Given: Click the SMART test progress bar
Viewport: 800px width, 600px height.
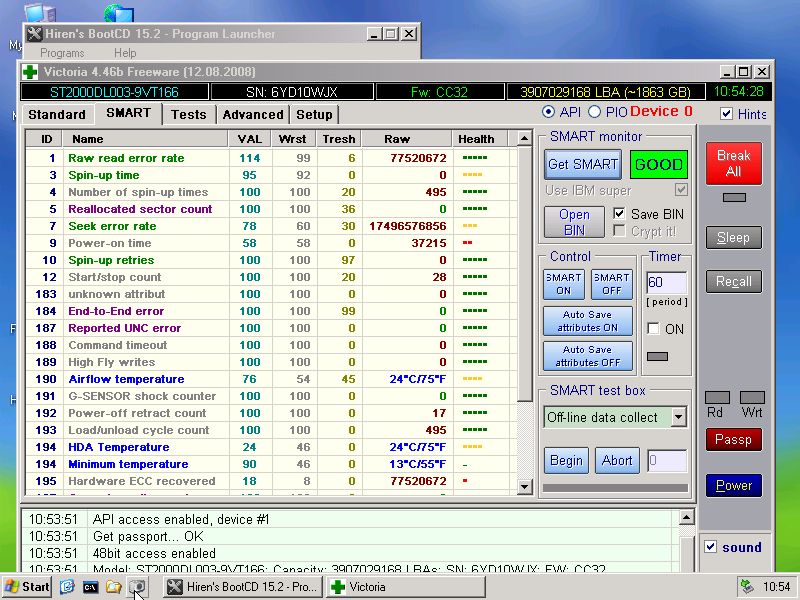Looking at the screenshot, I should pos(615,488).
